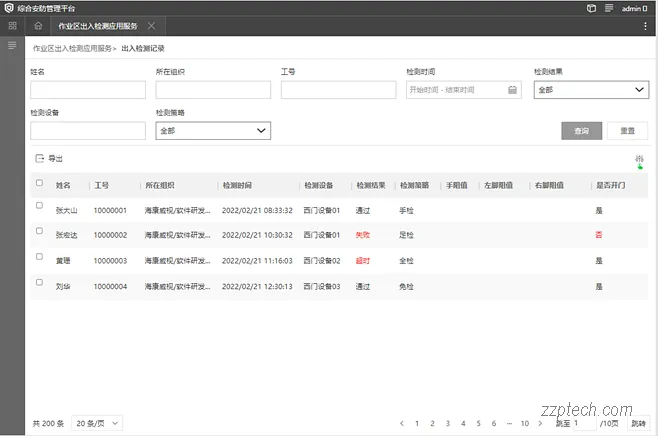Go to next page arrow
The height and width of the screenshot is (436, 658).
tap(540, 423)
